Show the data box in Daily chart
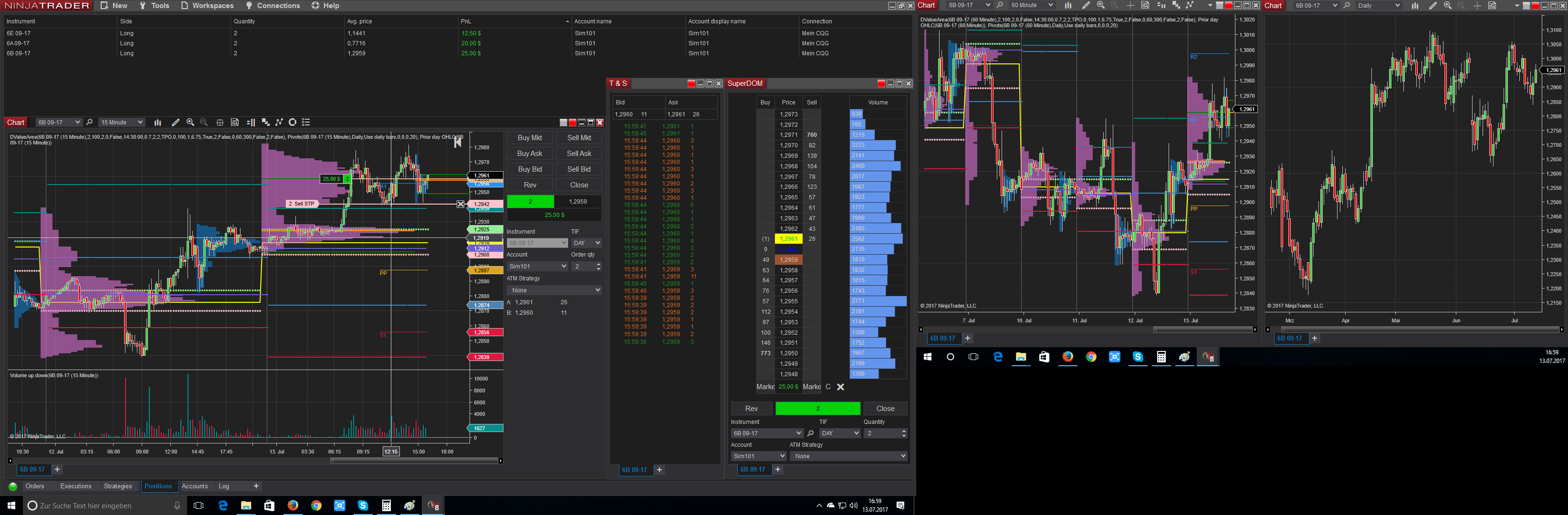Image resolution: width=1568 pixels, height=515 pixels. [1492, 5]
